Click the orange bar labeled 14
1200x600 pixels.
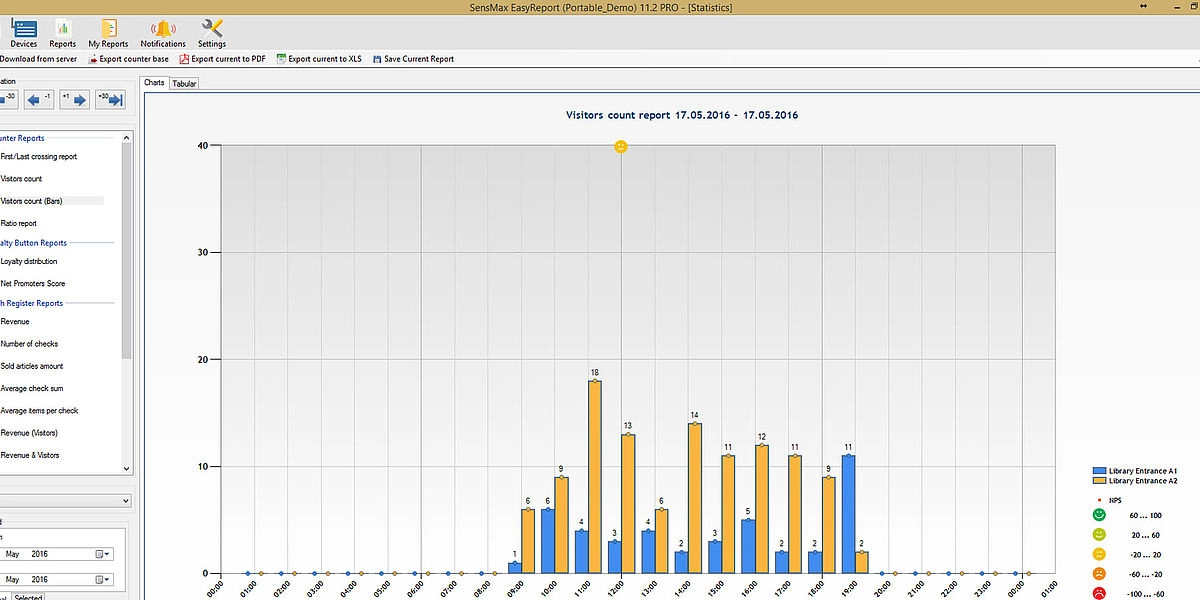pos(695,498)
